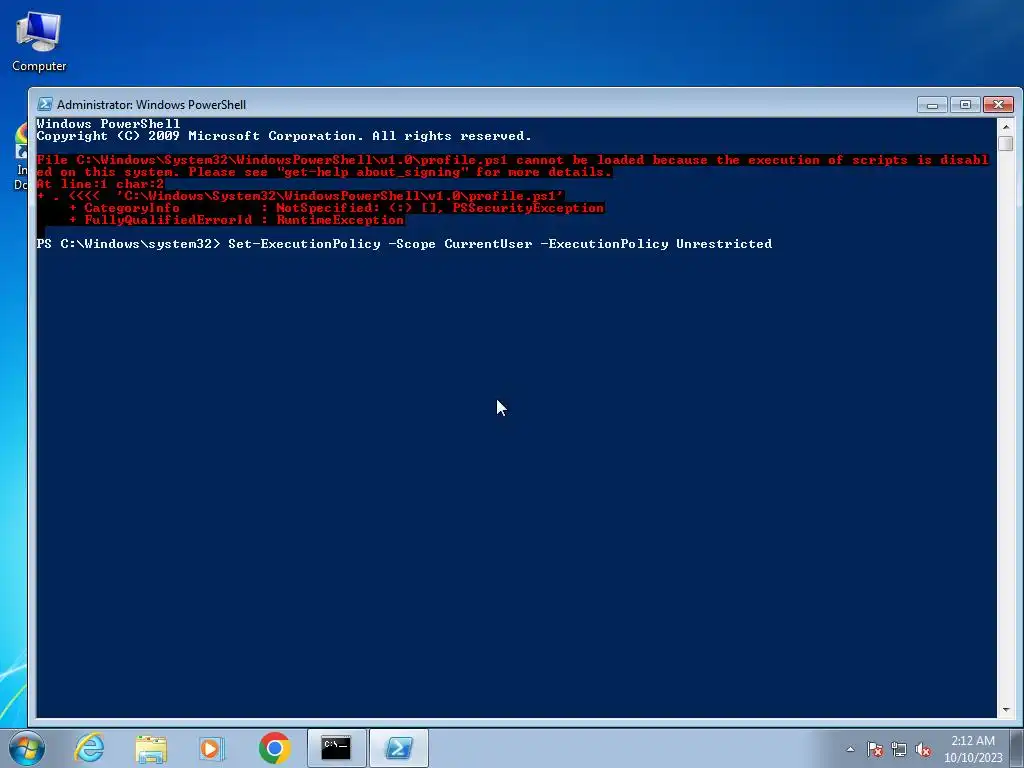
Task: Open the Windows Start orb
Action: (27, 748)
